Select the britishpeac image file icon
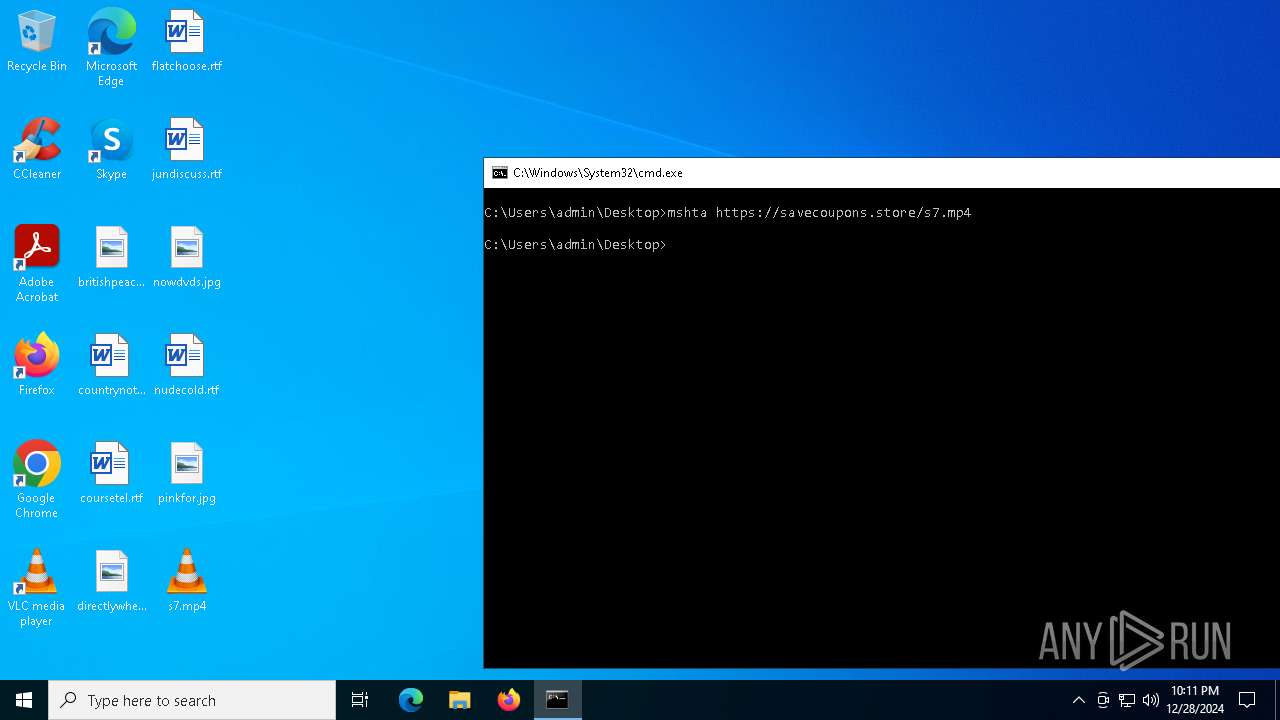The width and height of the screenshot is (1280, 720). tap(111, 257)
